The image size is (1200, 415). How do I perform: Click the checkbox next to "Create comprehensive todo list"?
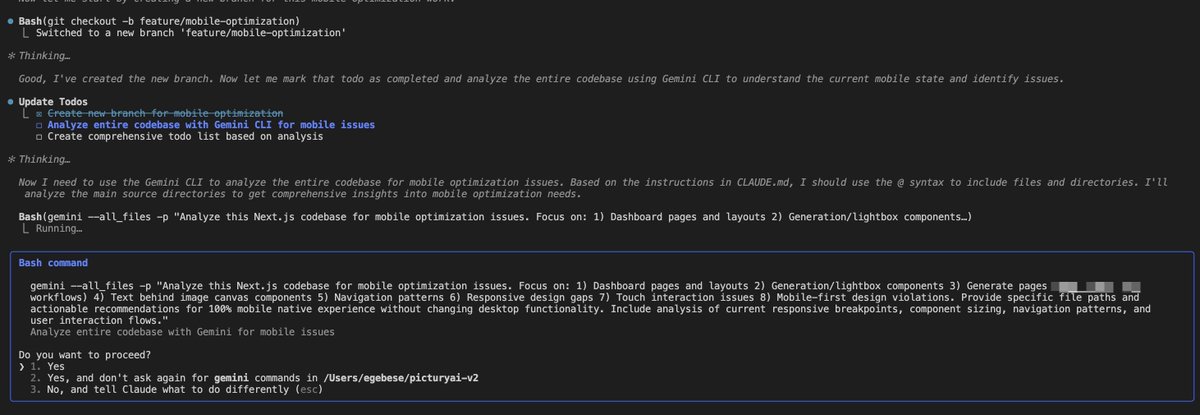(x=39, y=137)
